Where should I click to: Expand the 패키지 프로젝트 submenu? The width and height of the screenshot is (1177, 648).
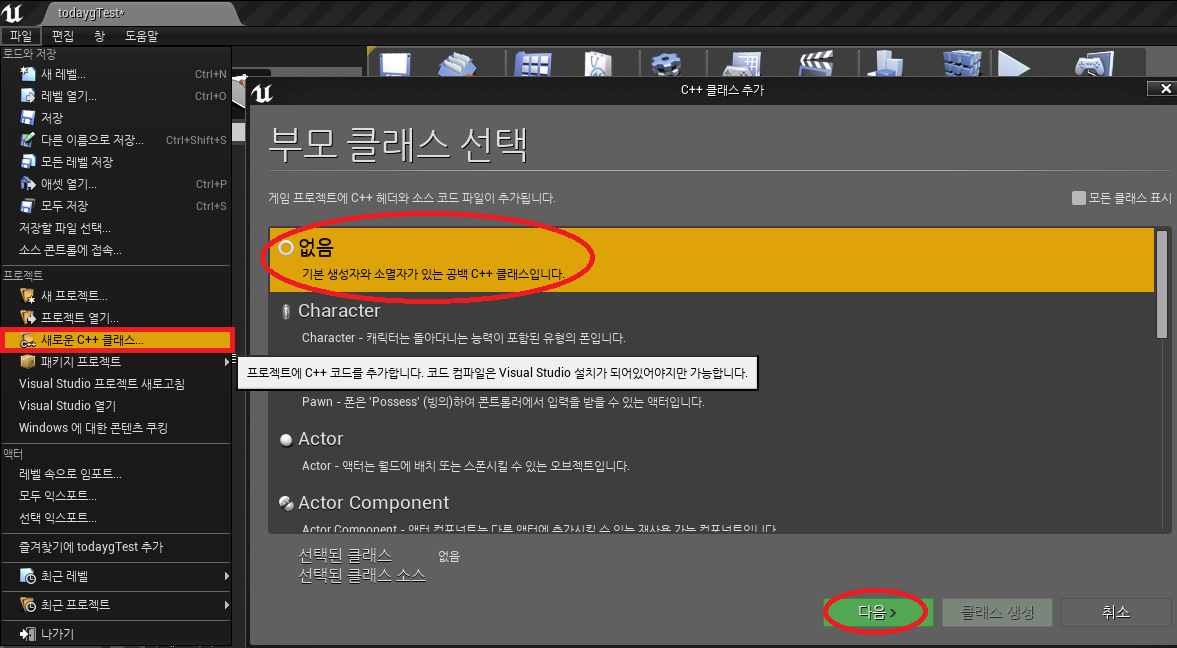pos(116,362)
